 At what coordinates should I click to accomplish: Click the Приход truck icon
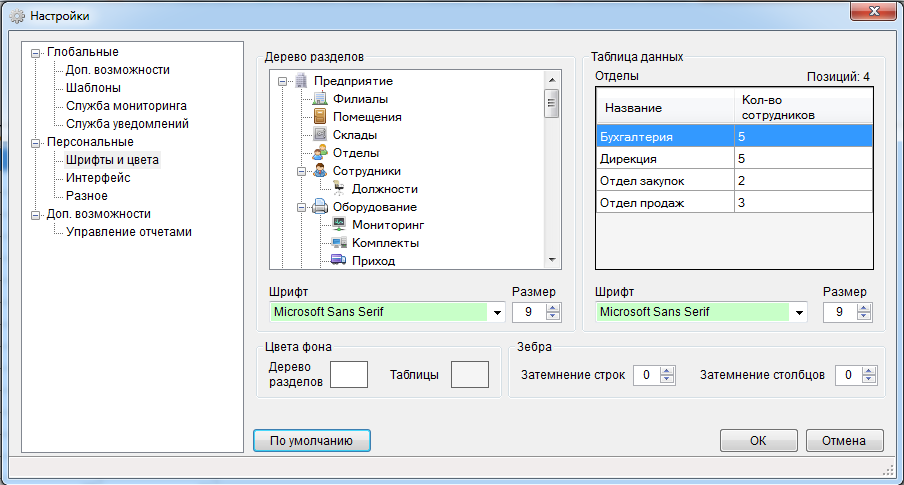[339, 260]
